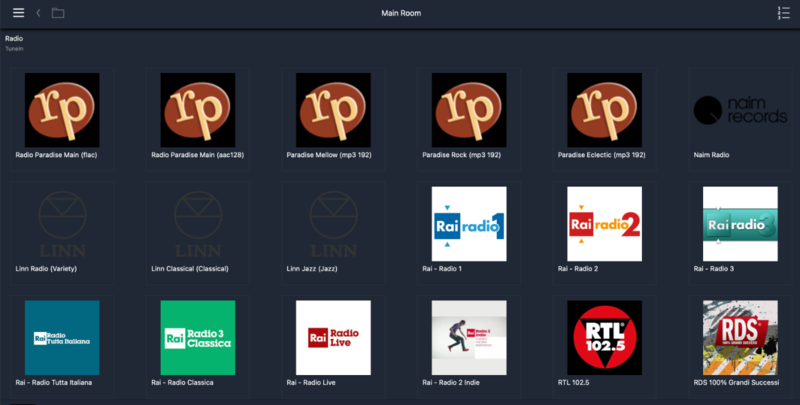Choose the Rai Radio 3 Classica logo
This screenshot has height=405, width=800.
pyautogui.click(x=198, y=337)
